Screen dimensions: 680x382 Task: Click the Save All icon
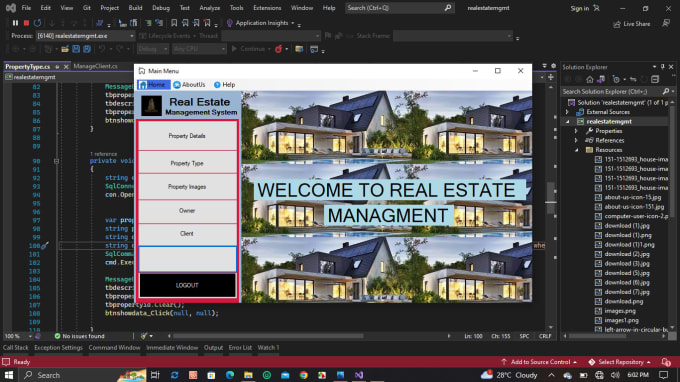(87, 49)
